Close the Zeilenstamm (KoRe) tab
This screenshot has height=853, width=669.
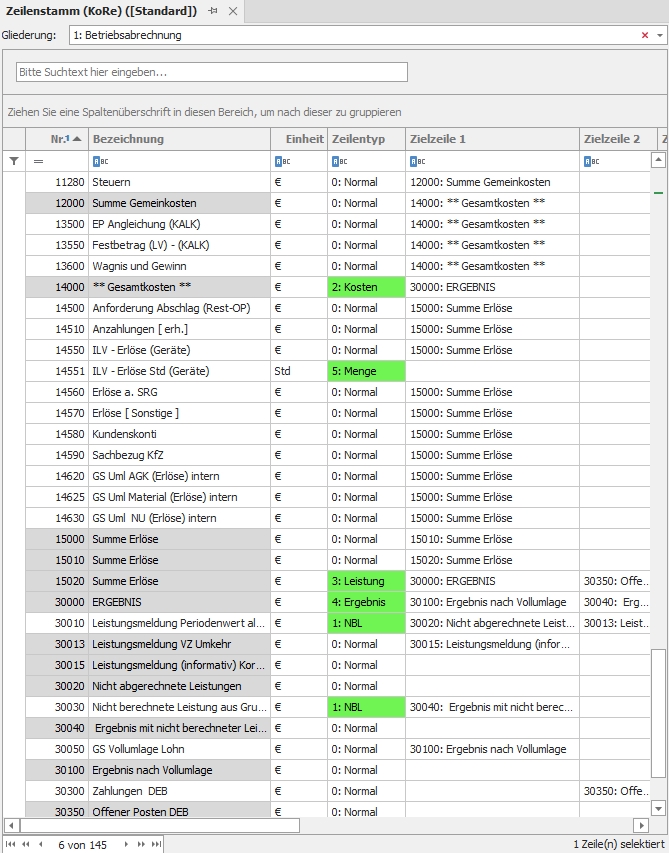(232, 11)
